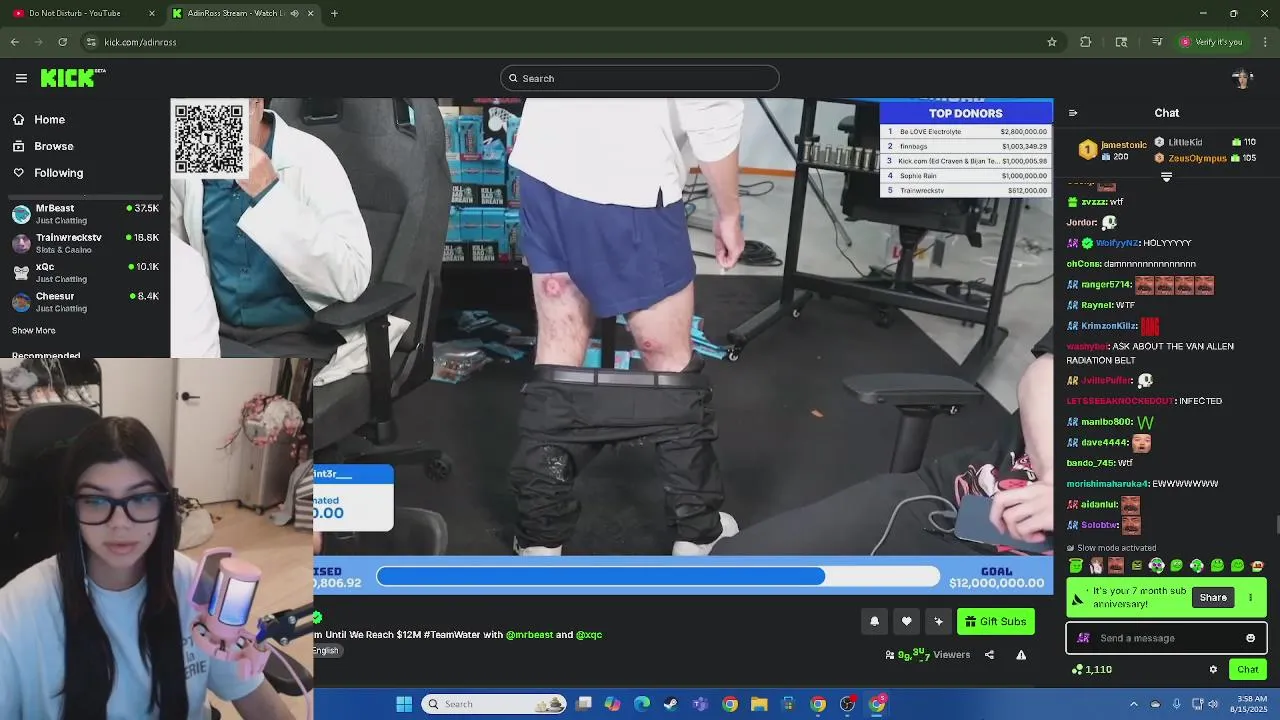
Task: Close the Do Not Disturb YouTube tab
Action: (x=152, y=13)
